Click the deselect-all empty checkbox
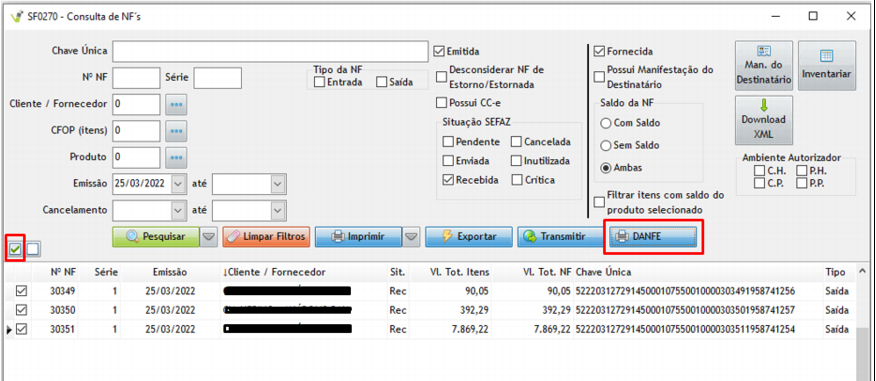The height and width of the screenshot is (381, 876). tap(33, 249)
